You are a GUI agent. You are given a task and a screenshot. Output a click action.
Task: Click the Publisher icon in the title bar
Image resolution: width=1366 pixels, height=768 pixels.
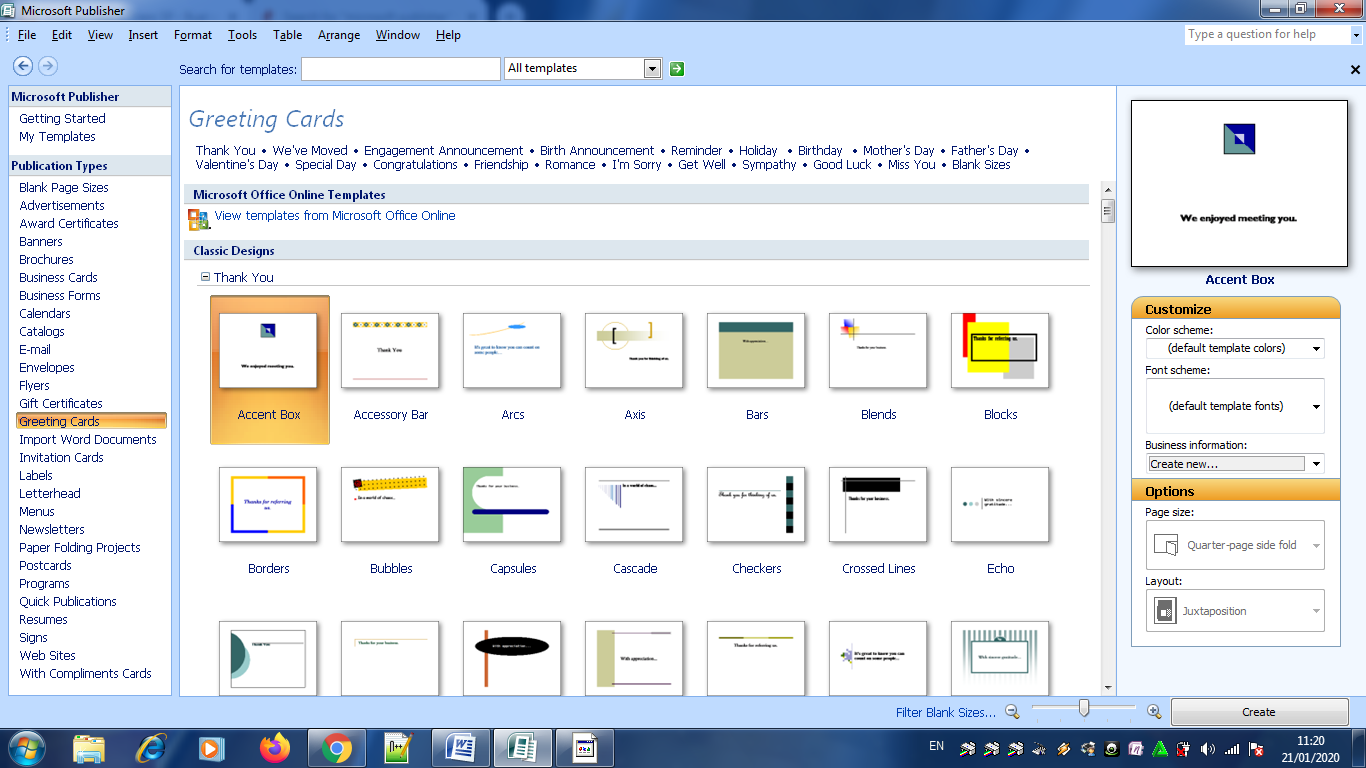click(x=10, y=10)
